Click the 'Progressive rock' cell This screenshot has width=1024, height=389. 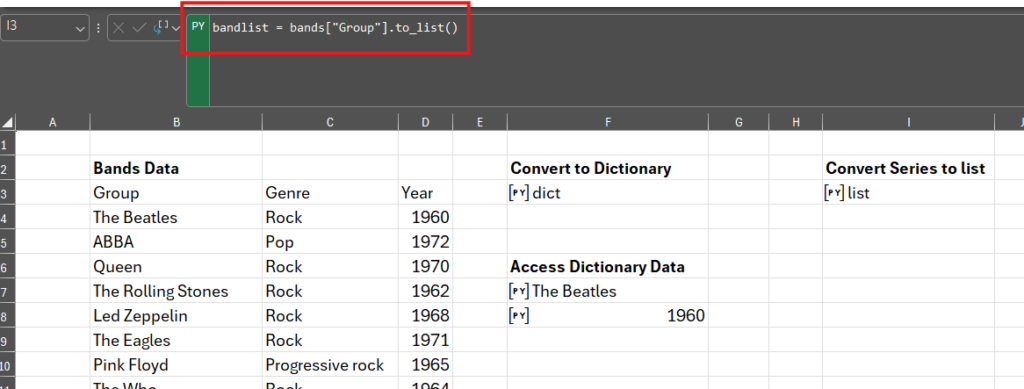(x=330, y=365)
